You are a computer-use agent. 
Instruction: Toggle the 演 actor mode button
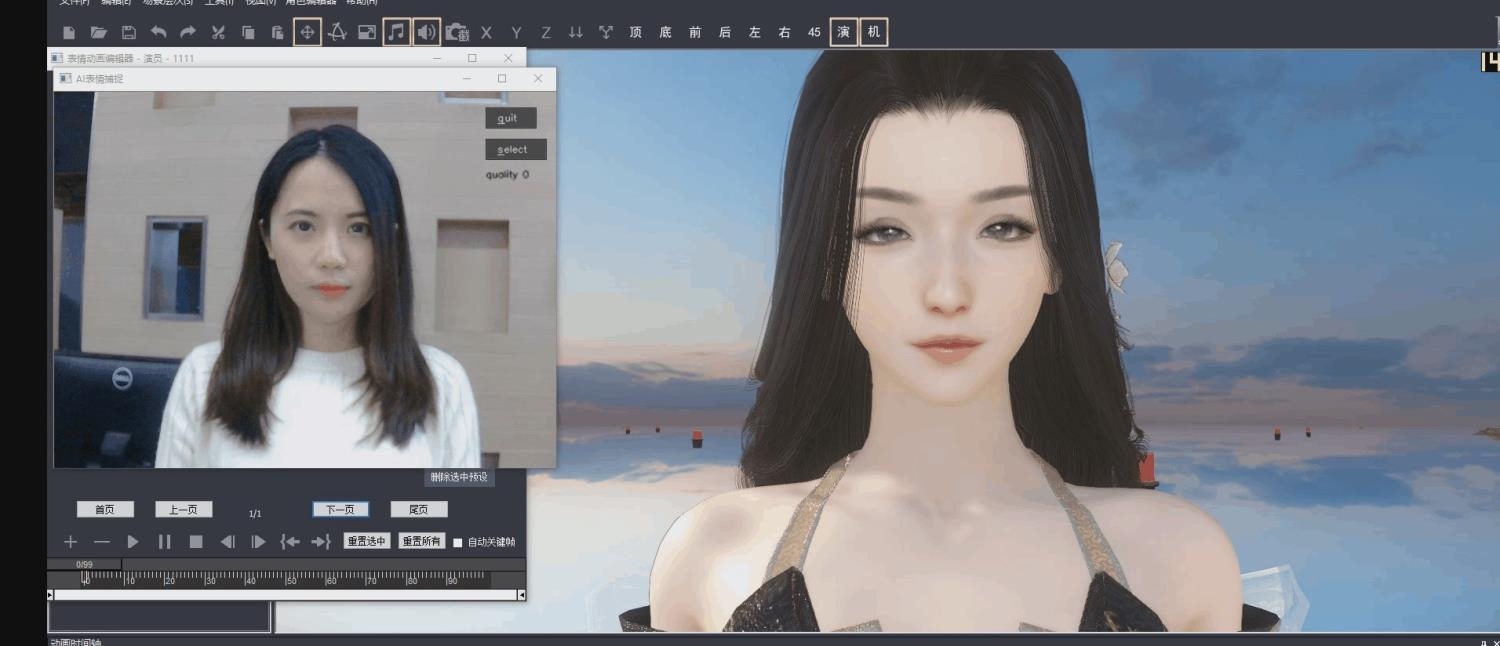pyautogui.click(x=844, y=33)
